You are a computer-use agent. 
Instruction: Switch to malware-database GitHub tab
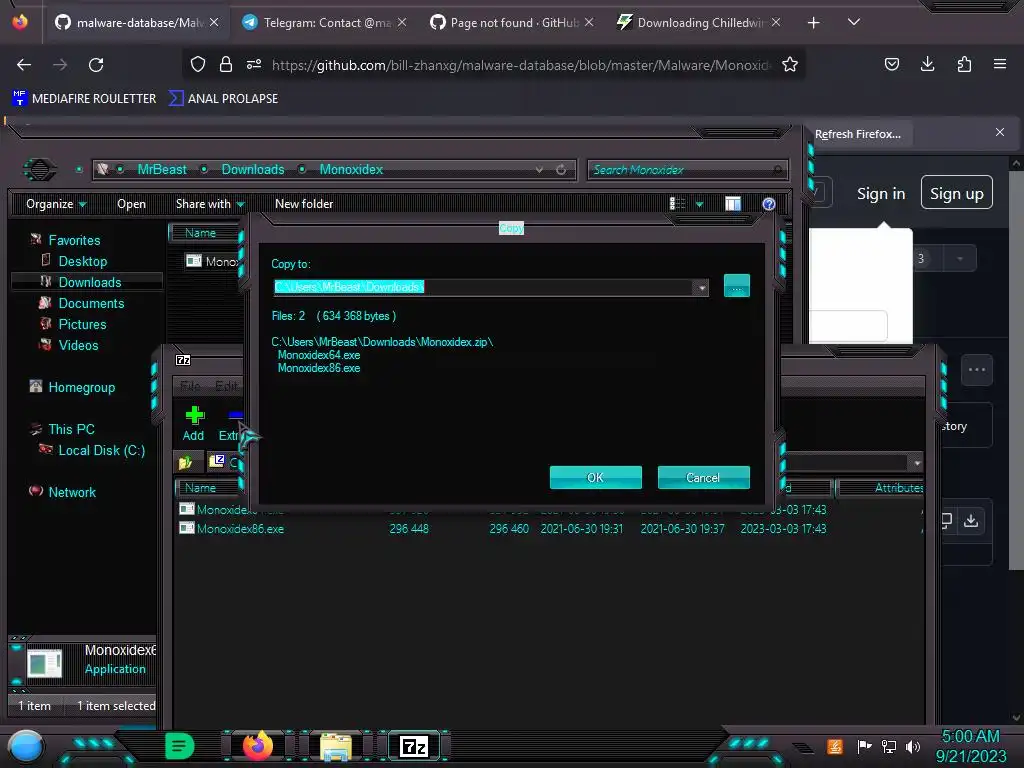pos(137,23)
